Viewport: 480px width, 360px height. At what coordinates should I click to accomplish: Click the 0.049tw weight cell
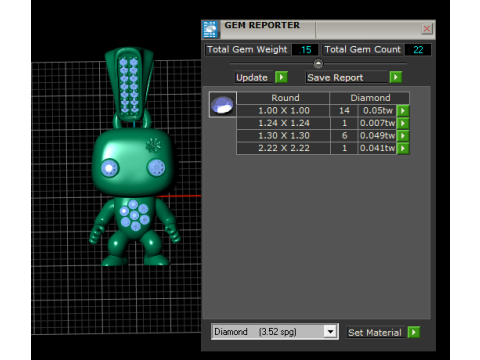point(377,136)
